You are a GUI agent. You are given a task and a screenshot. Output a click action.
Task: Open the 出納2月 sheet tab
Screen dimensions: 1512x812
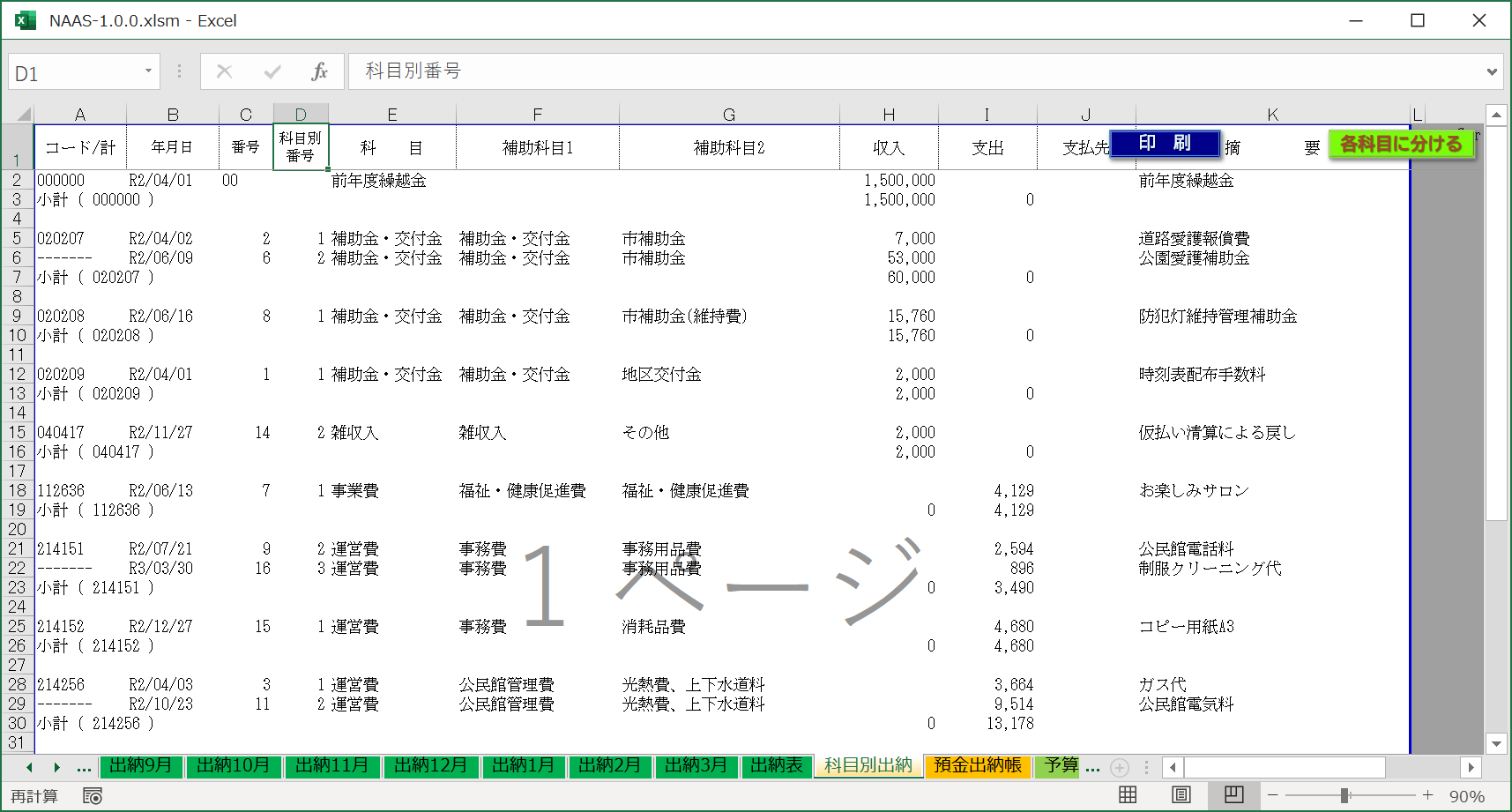click(x=610, y=765)
